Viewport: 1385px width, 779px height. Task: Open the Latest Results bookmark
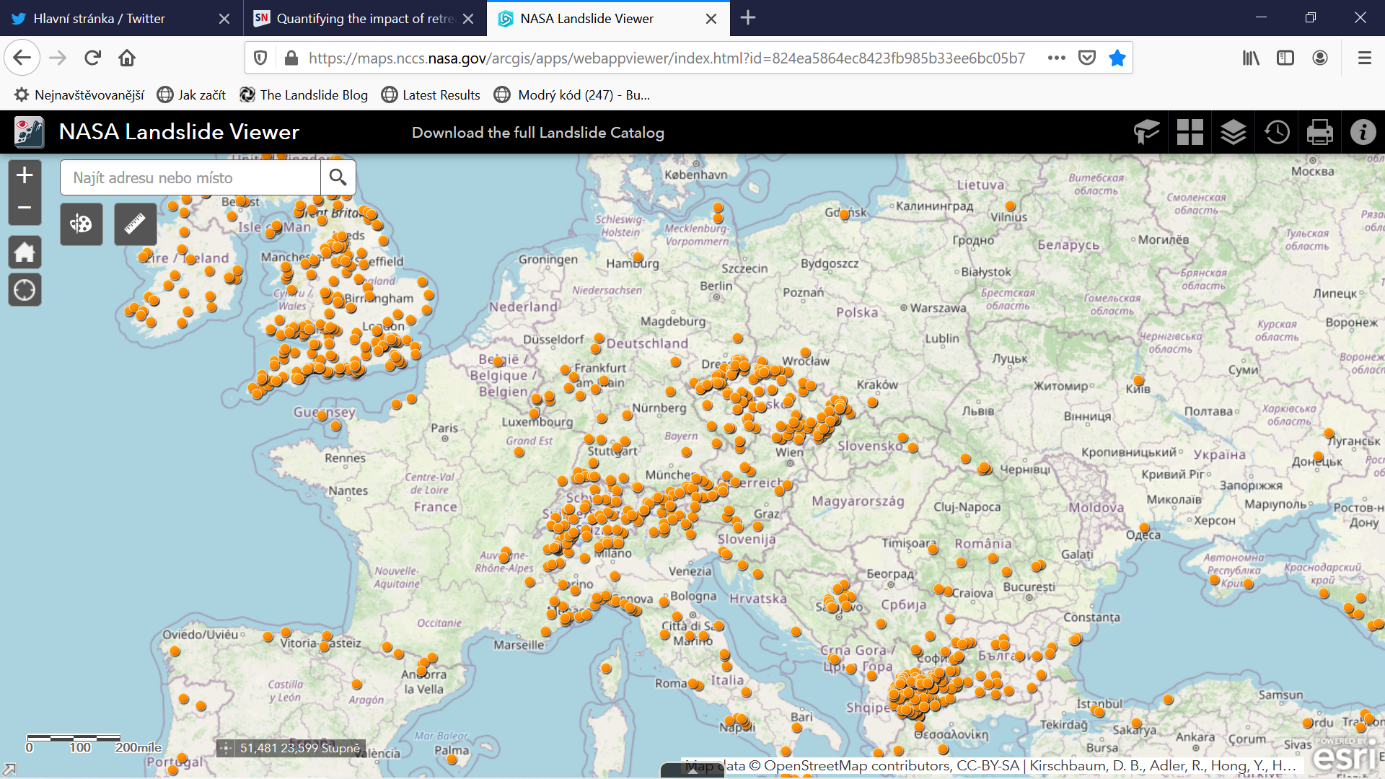click(431, 95)
